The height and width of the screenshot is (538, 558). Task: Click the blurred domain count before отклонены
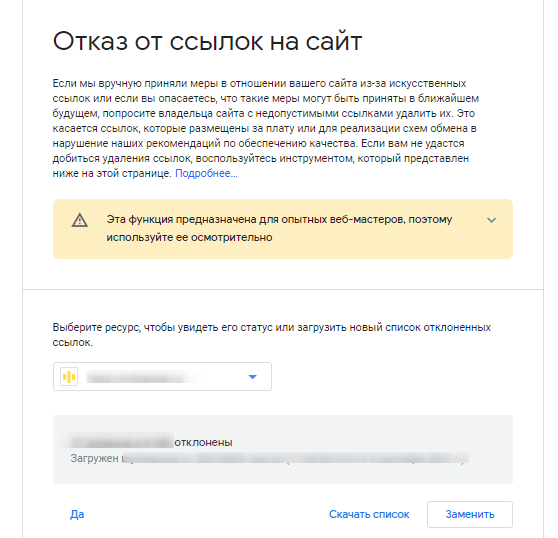[121, 442]
